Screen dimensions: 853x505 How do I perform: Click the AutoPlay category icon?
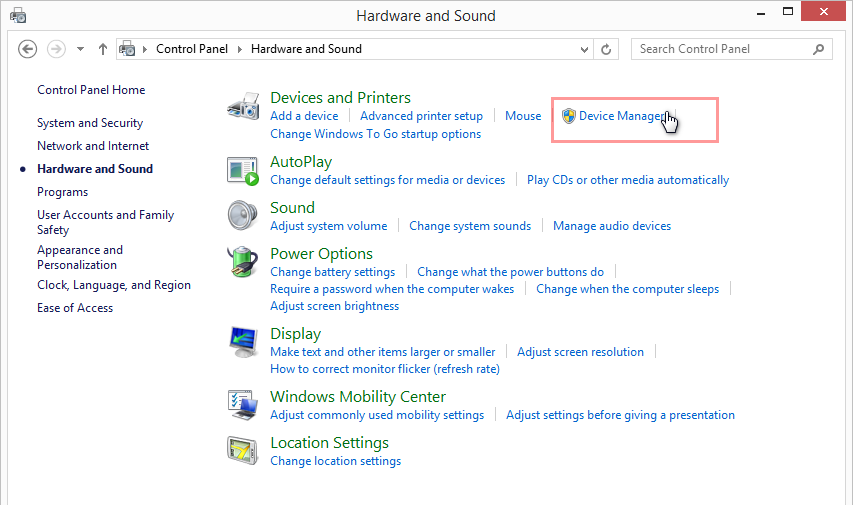[x=243, y=171]
